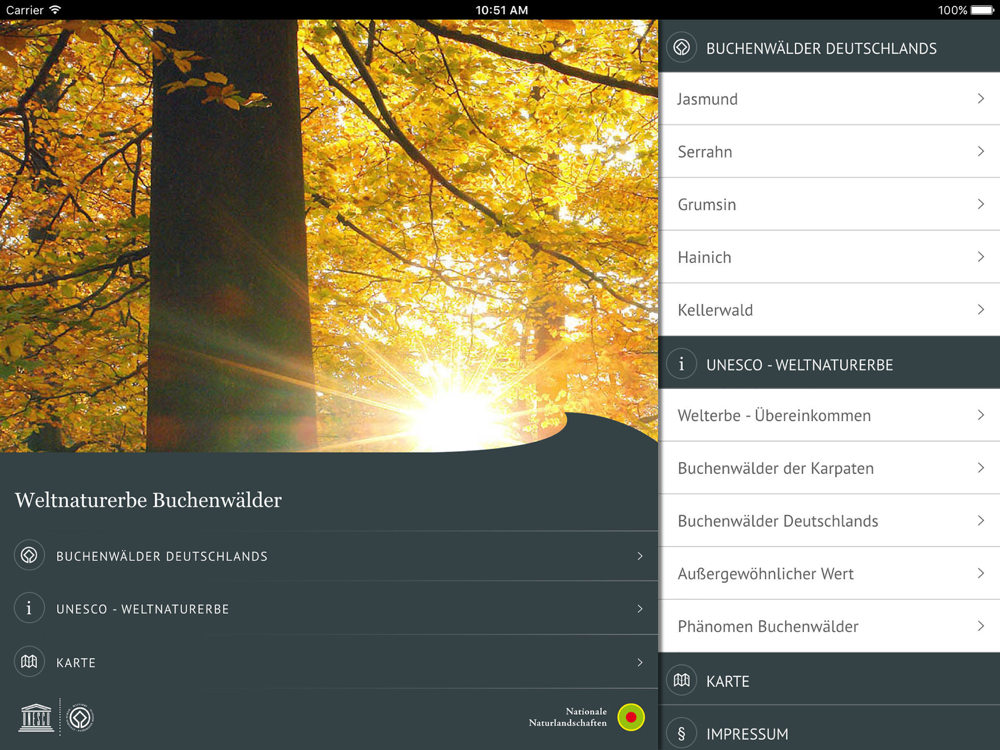
Task: Tap the beech leaf icon in left menu
Action: pyautogui.click(x=29, y=555)
